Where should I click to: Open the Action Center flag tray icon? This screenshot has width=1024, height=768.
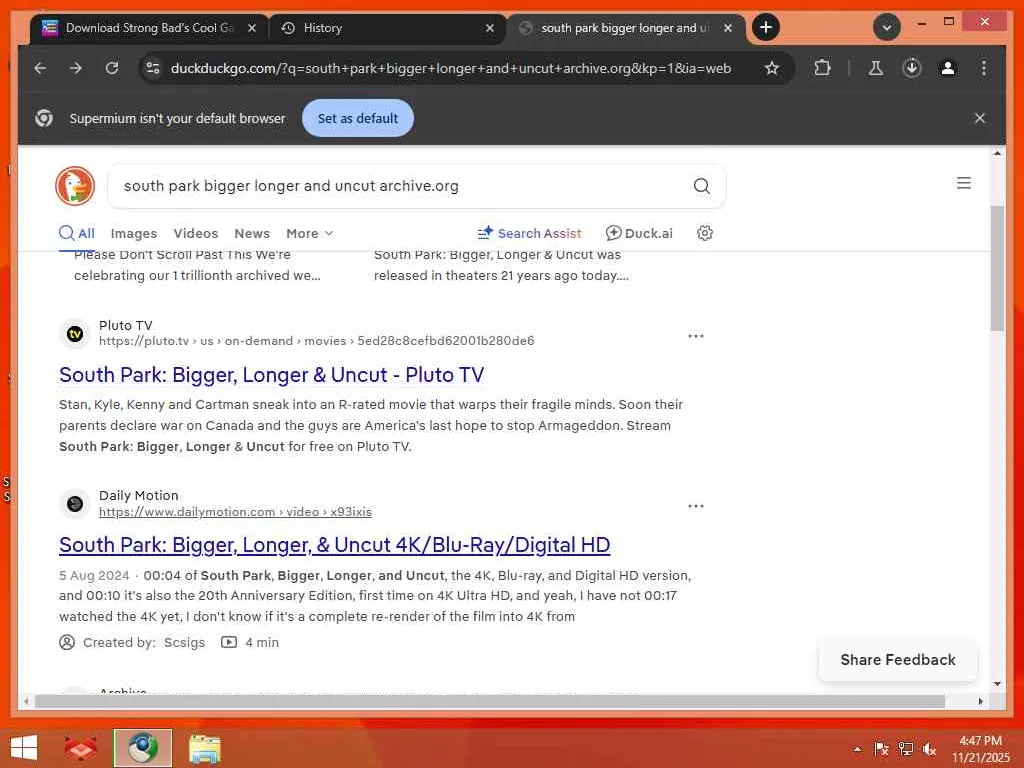click(x=882, y=749)
